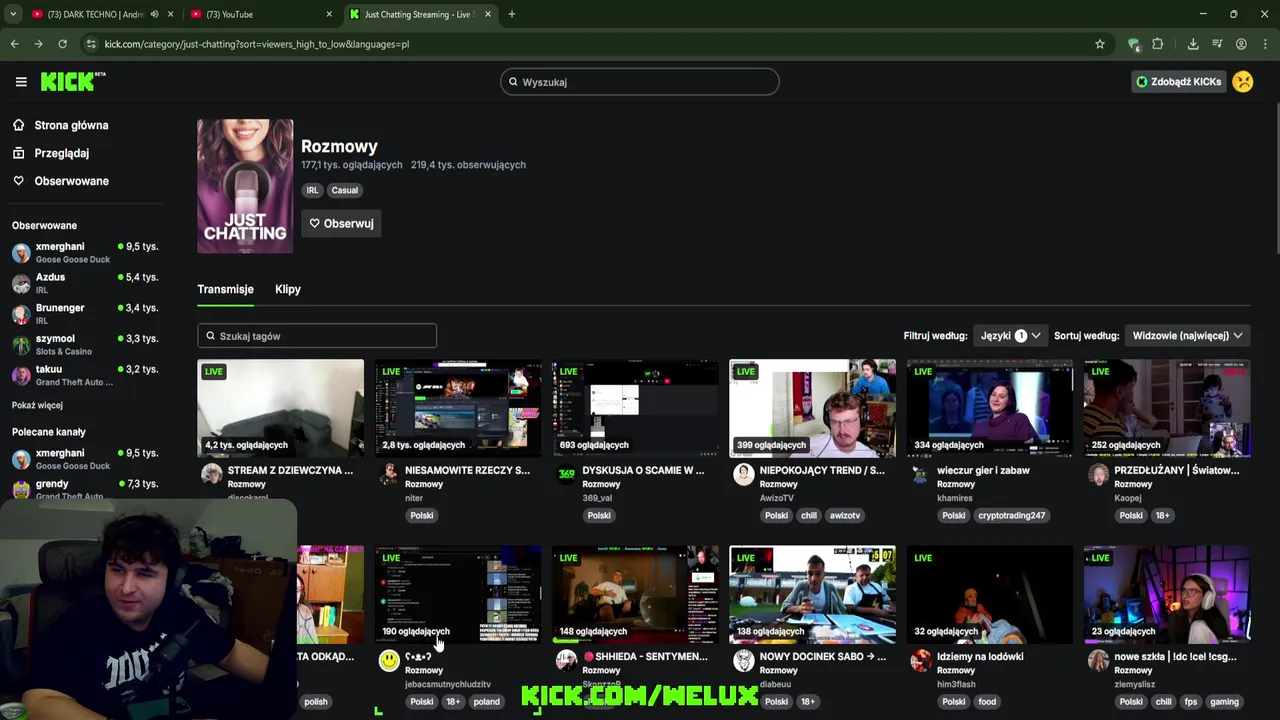The height and width of the screenshot is (720, 1280).
Task: Switch to the Klipy tab
Action: point(288,289)
